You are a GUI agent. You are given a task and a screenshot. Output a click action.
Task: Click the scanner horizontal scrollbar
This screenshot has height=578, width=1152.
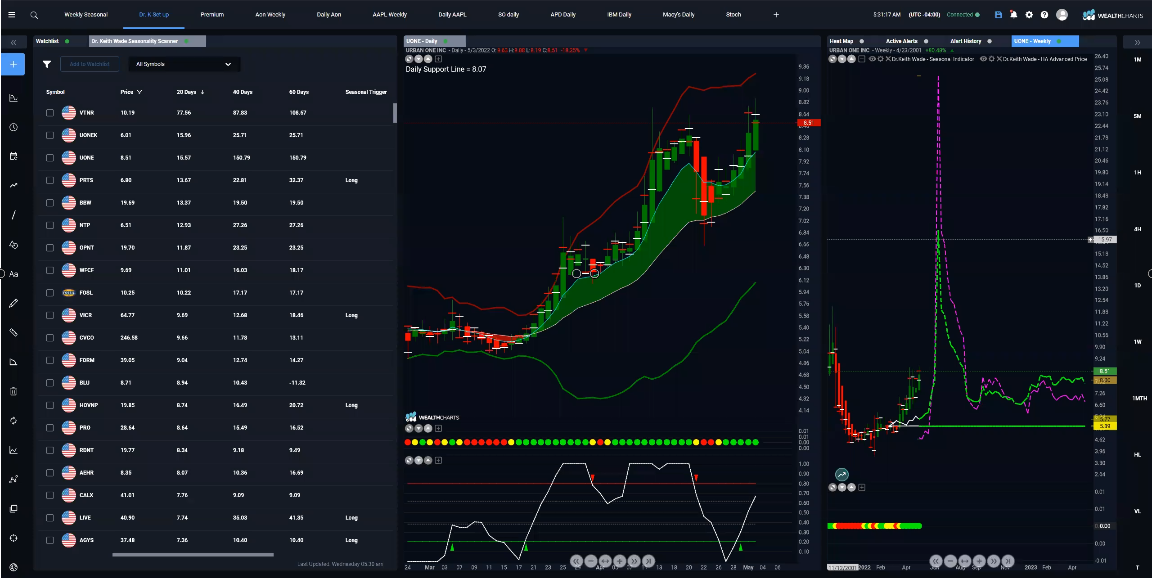(192, 554)
